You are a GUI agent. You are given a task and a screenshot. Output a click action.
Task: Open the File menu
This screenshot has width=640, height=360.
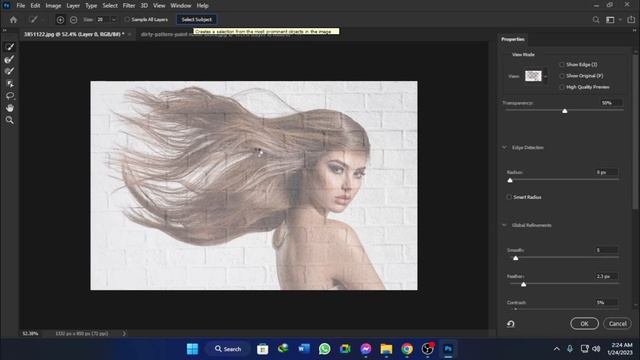[20, 6]
